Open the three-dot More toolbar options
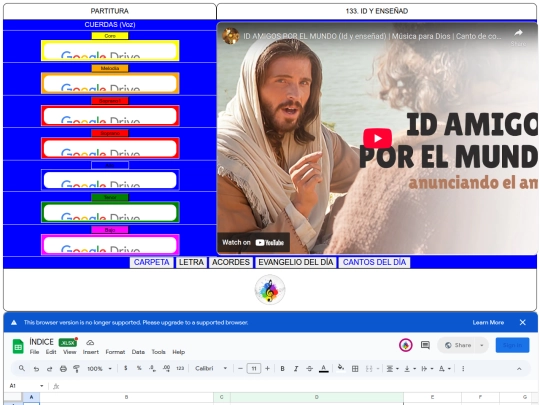Image resolution: width=540 pixels, height=405 pixels. point(463,368)
